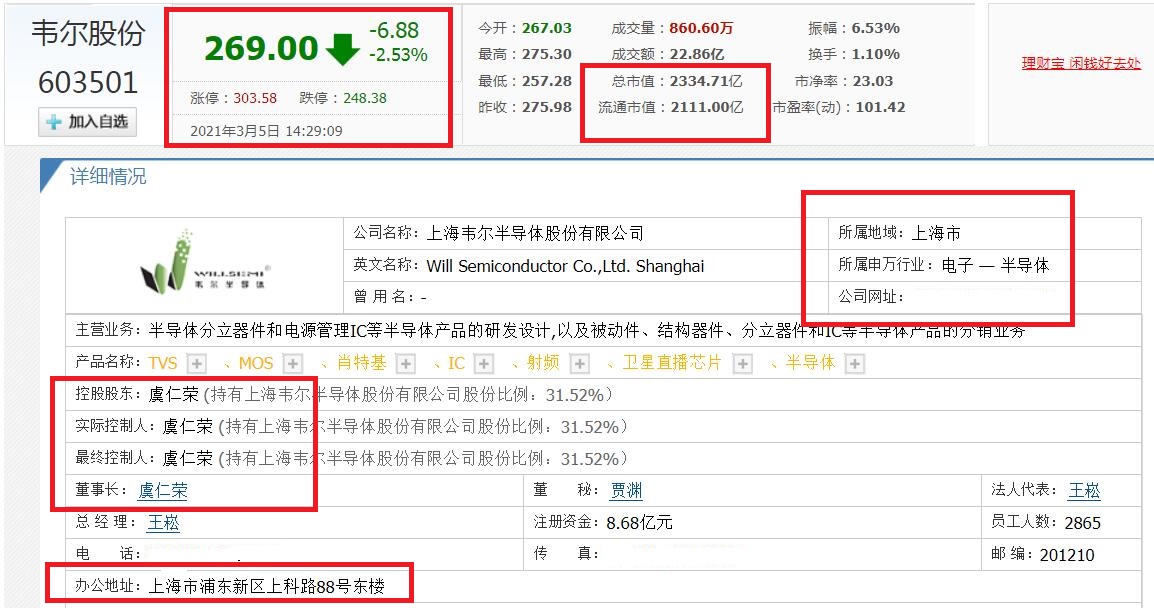The image size is (1154, 608).
Task: Open general manager 王崧 link
Action: tap(163, 523)
